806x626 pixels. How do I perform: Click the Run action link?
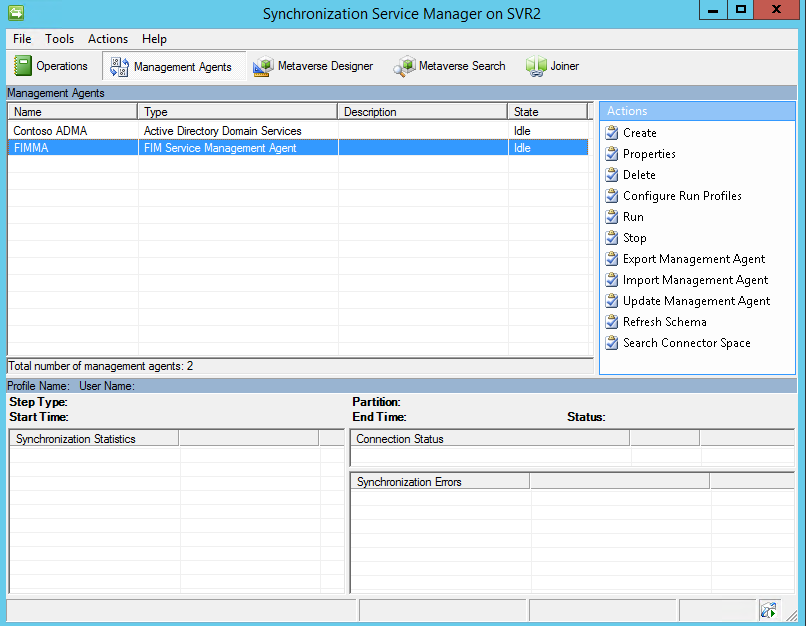coord(633,217)
